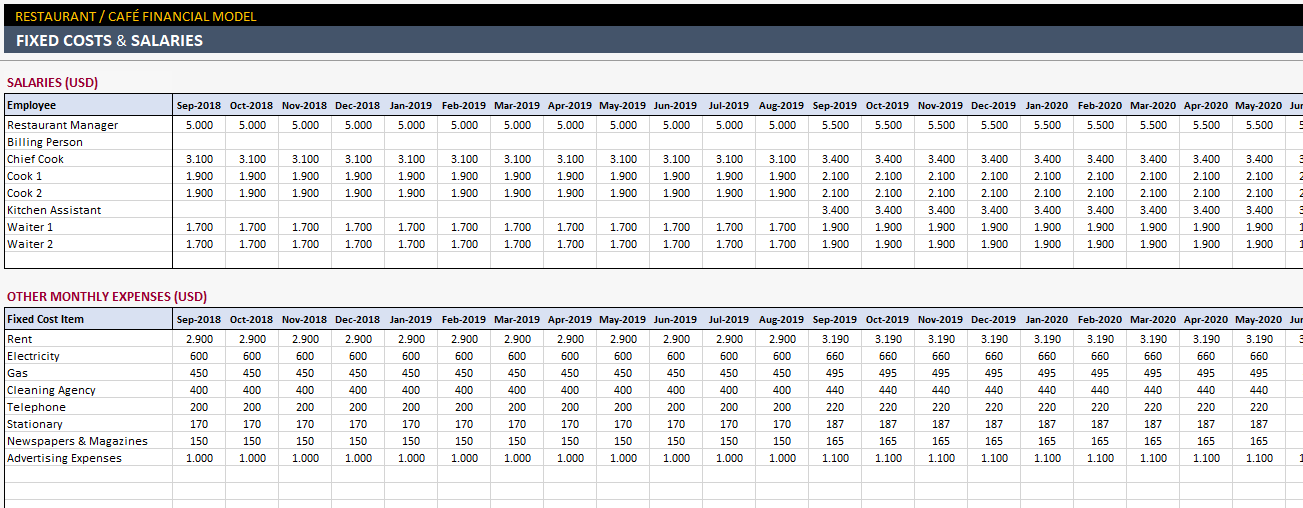Select the 'Kitchen Assistant' row label
1303x508 pixels.
[x=54, y=210]
